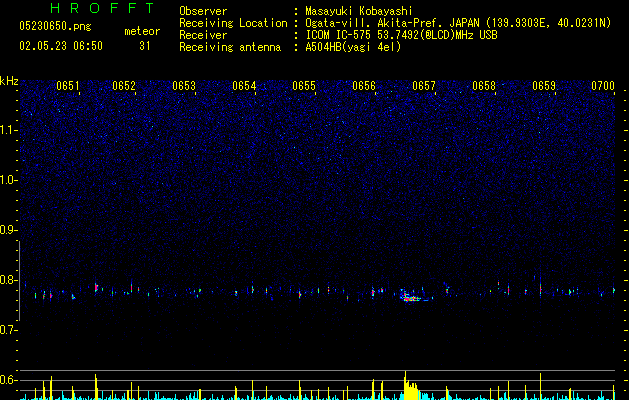Click the 0655 time marker

pos(304,86)
